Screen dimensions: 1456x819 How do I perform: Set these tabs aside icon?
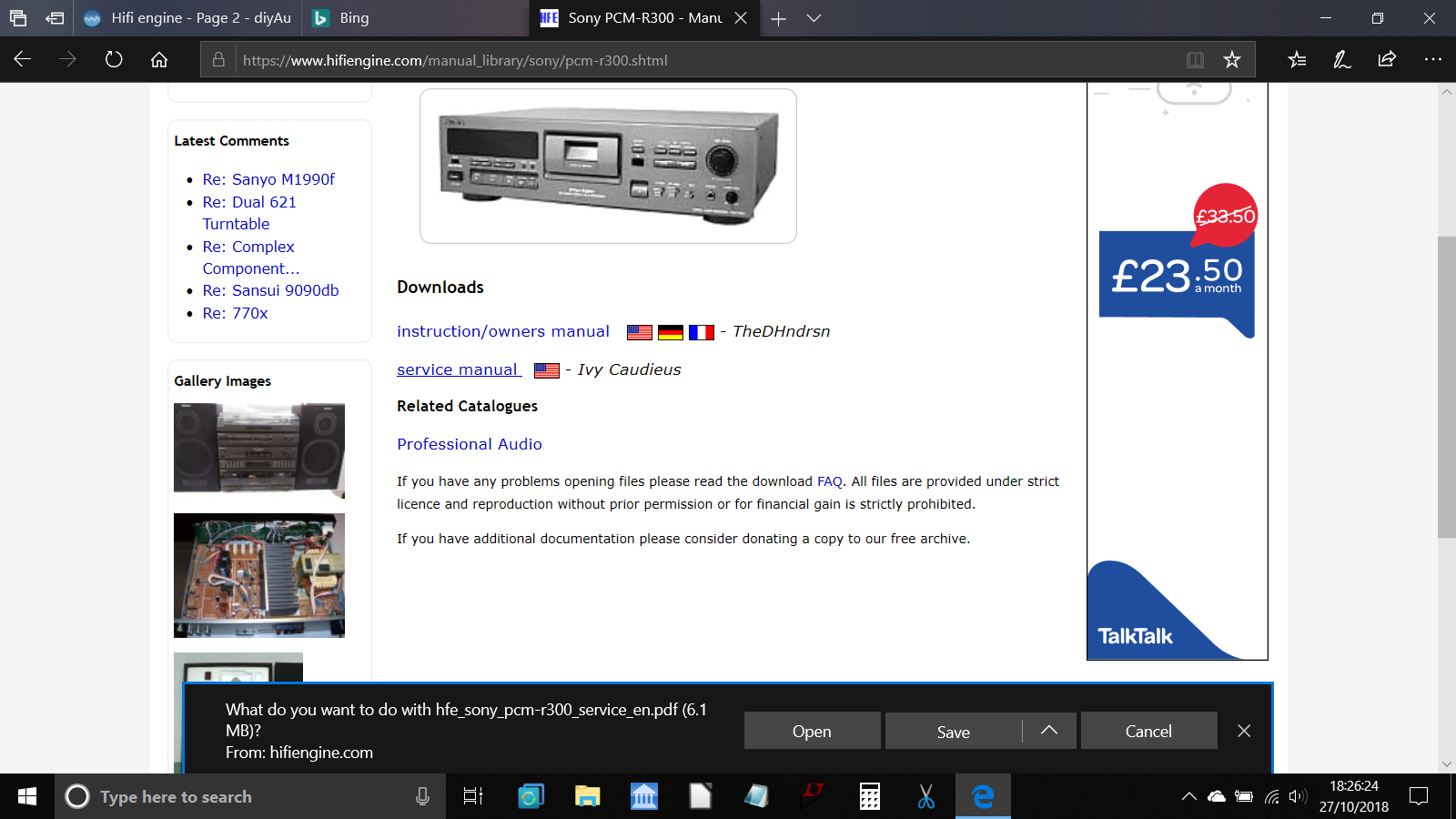55,18
